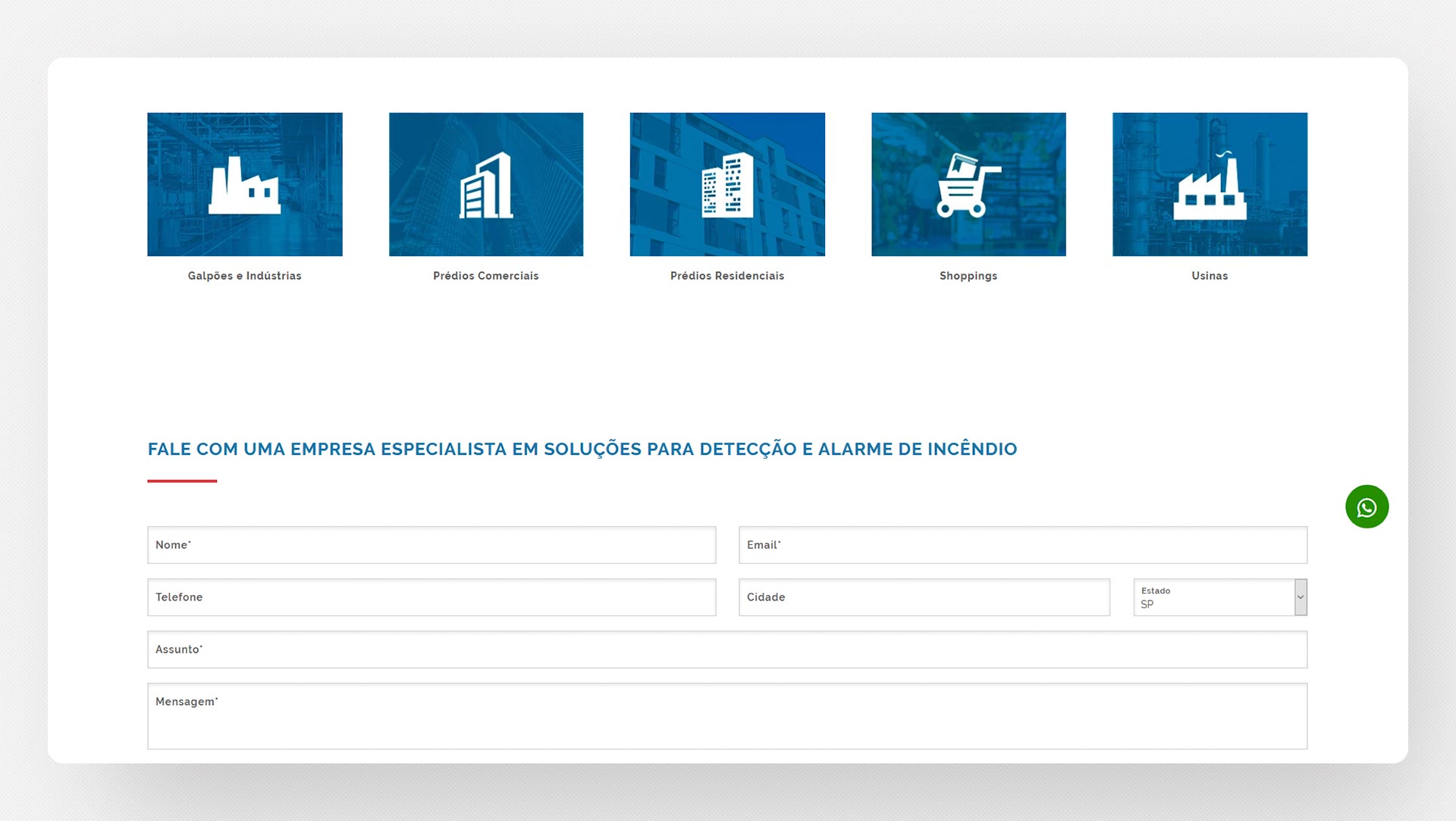Open the Prédios Comerciais text link
1456x821 pixels.
tap(486, 276)
